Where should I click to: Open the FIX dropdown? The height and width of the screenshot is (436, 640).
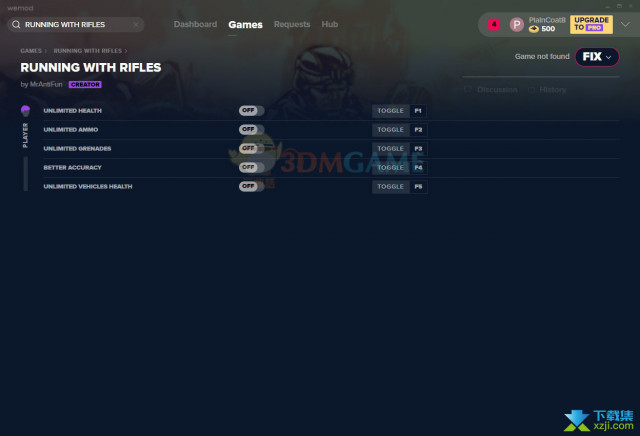click(597, 57)
